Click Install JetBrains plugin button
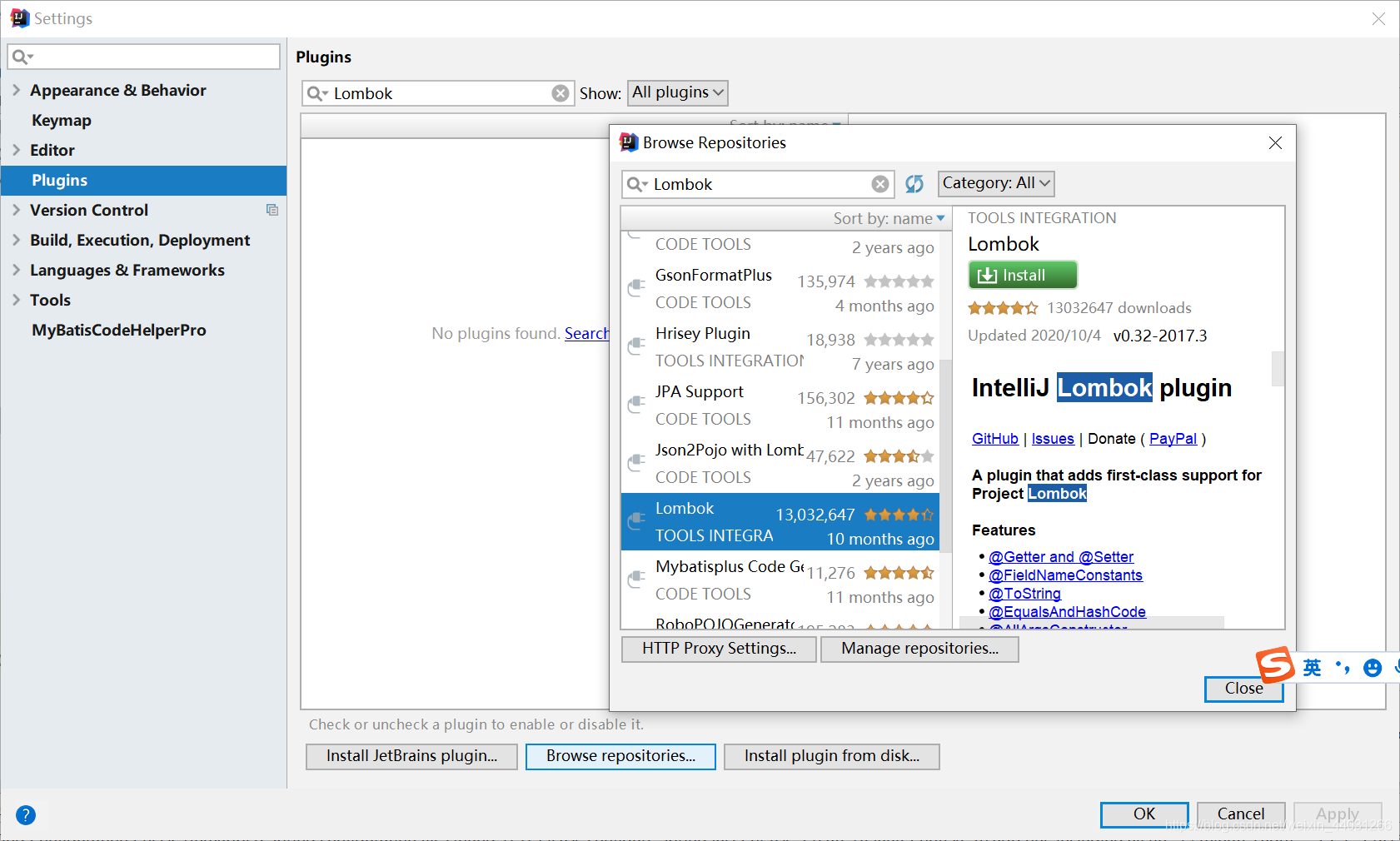This screenshot has height=841, width=1400. click(411, 756)
